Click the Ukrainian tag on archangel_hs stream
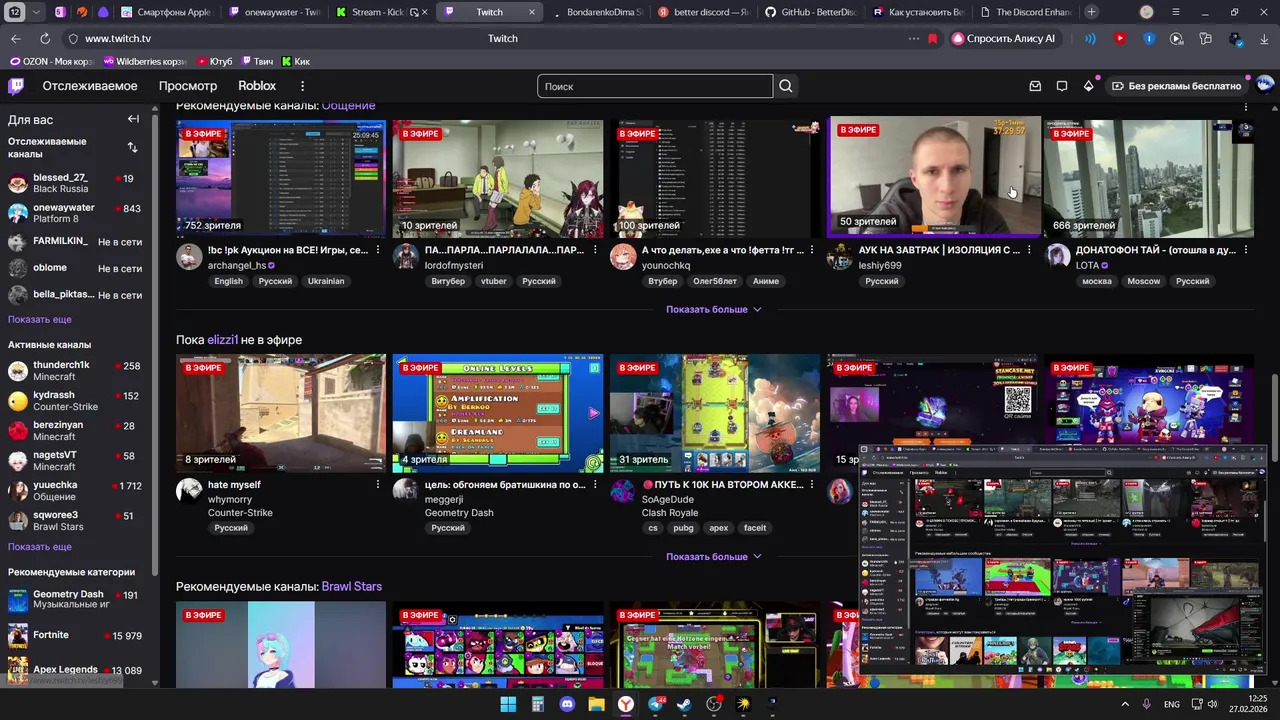Image resolution: width=1280 pixels, height=720 pixels. 326,281
